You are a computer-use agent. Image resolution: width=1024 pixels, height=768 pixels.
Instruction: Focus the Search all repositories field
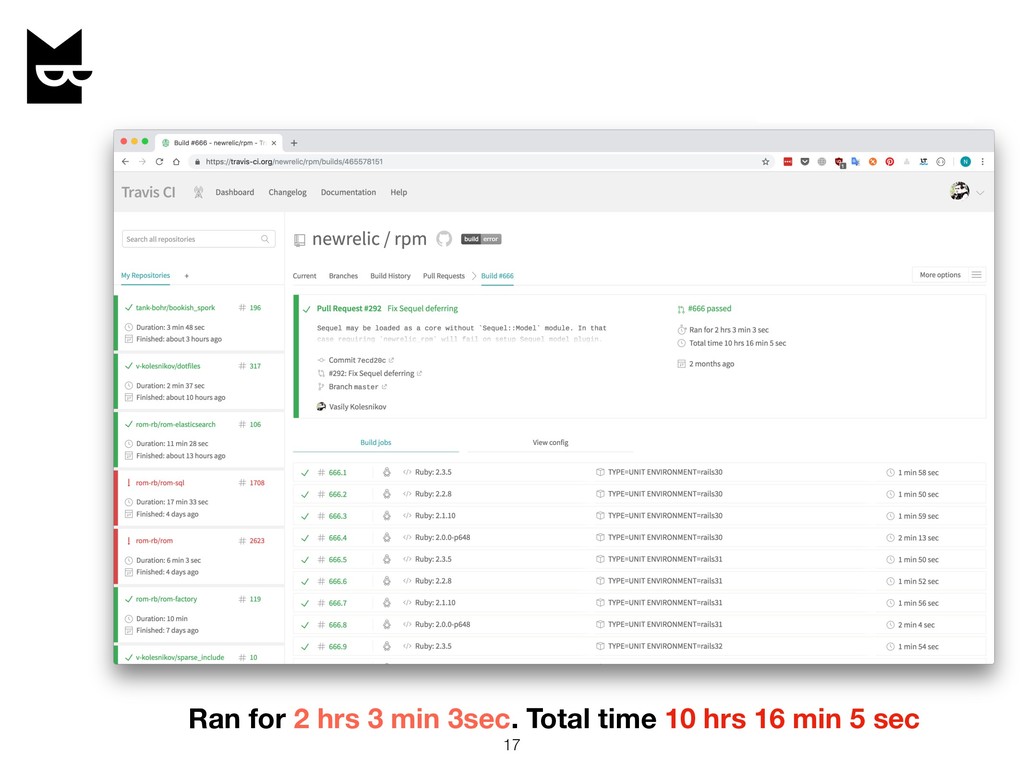[199, 239]
